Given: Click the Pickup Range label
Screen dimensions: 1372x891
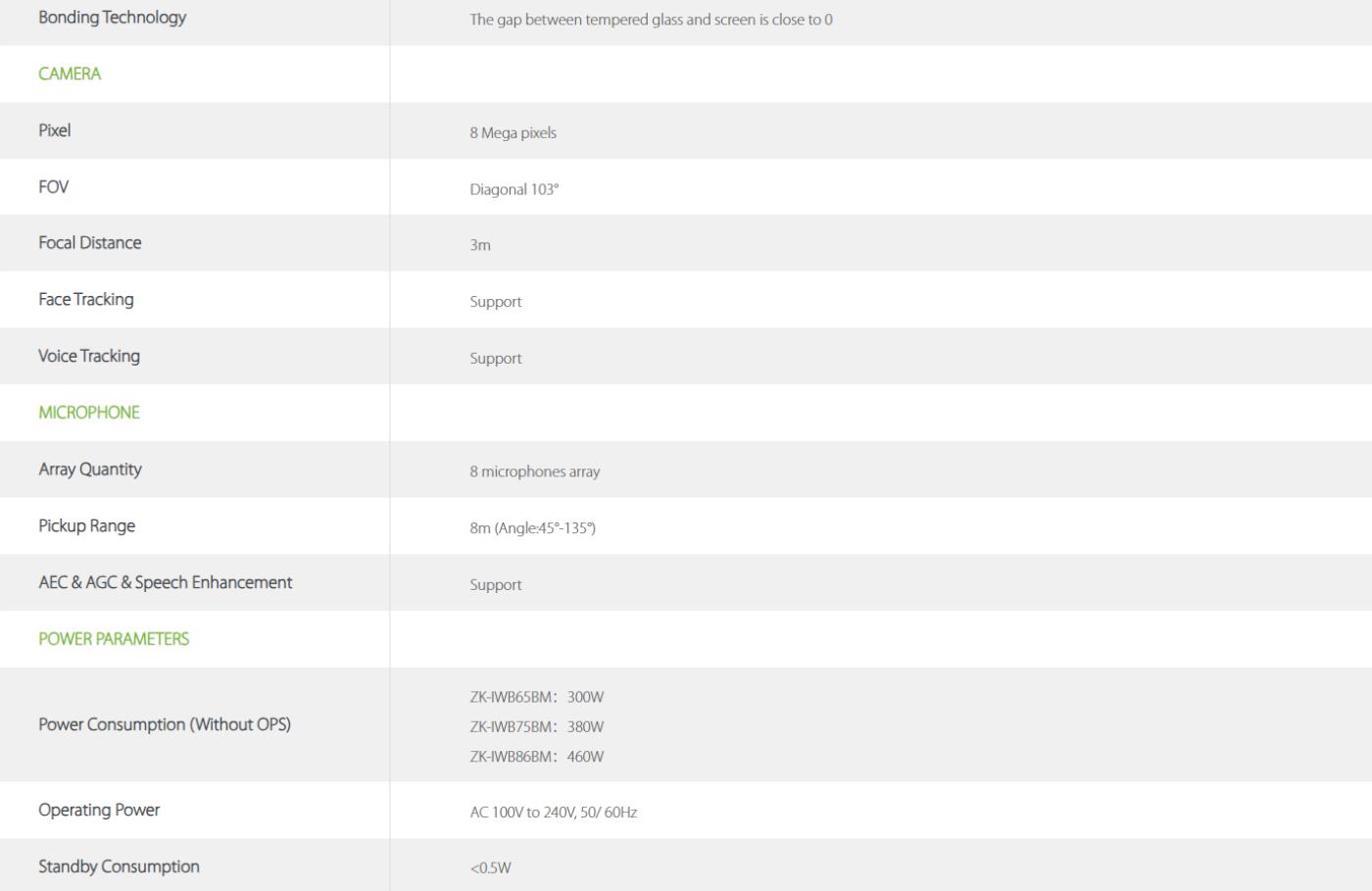Looking at the screenshot, I should pos(87,526).
